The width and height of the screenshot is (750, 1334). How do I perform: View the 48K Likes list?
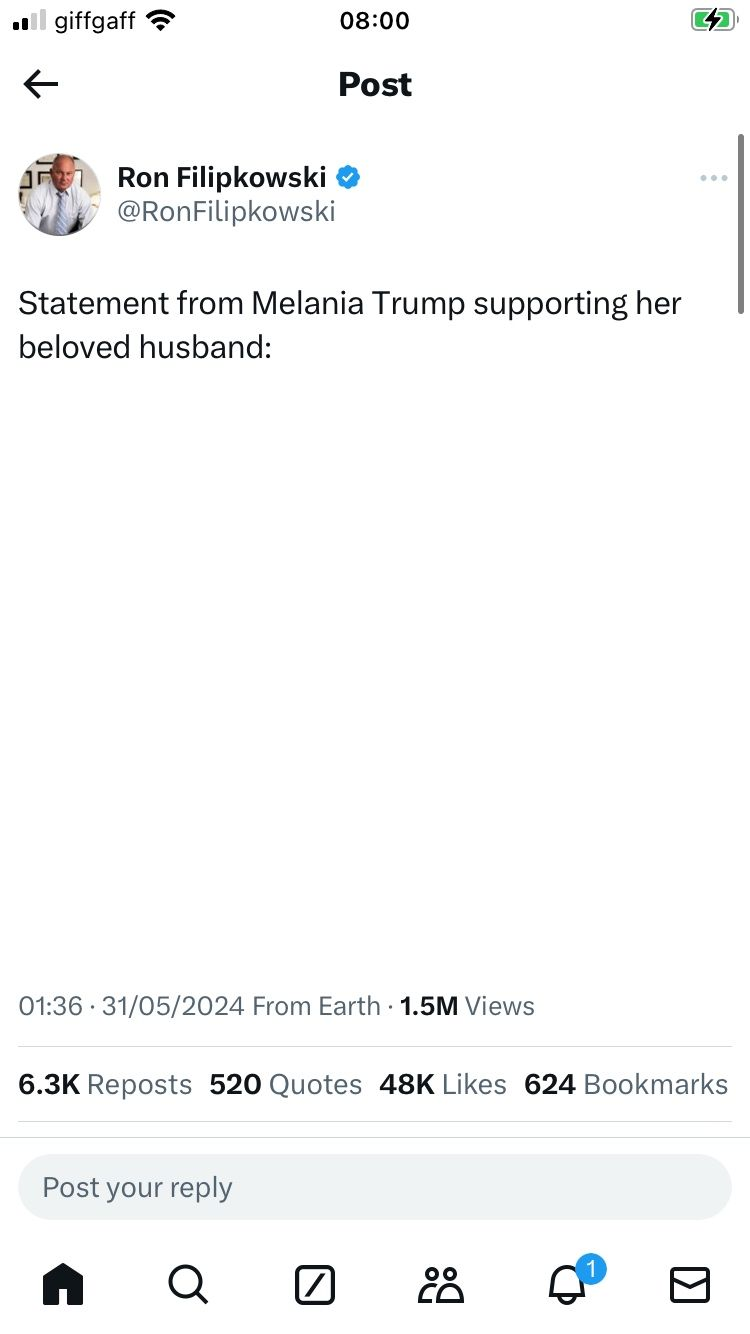click(x=442, y=1084)
